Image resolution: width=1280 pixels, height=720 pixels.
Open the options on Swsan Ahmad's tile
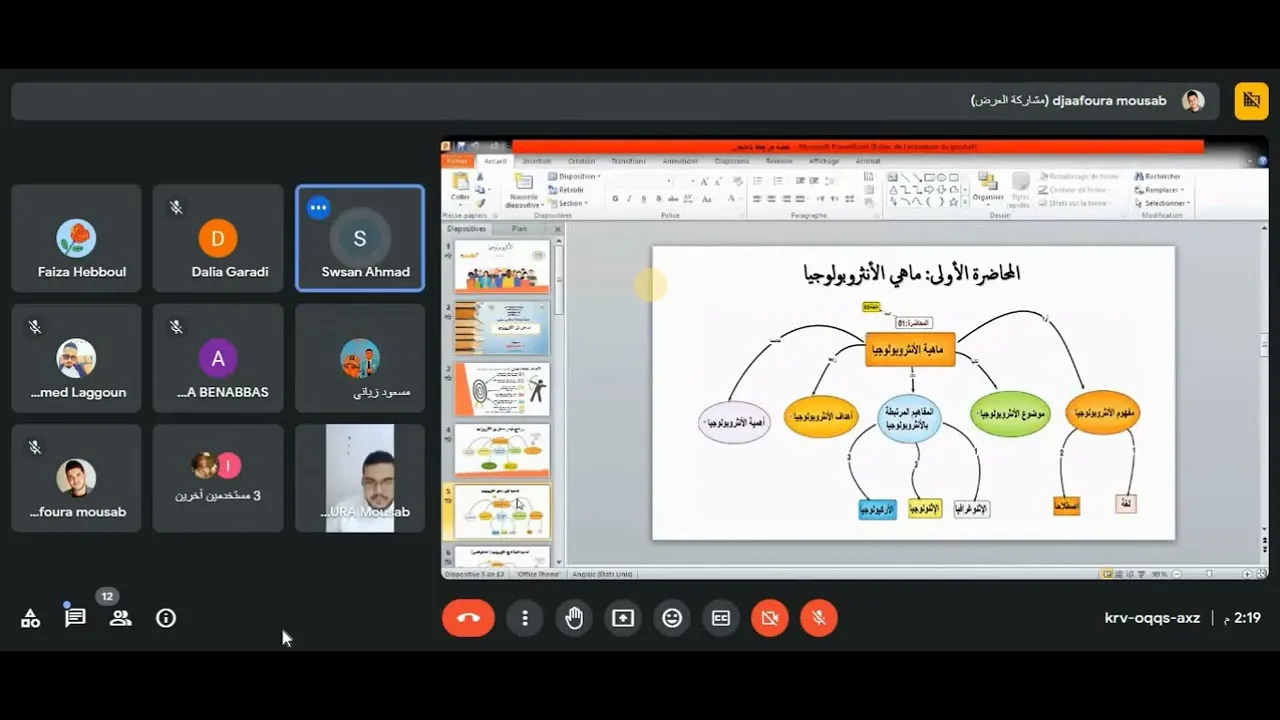[x=319, y=208]
